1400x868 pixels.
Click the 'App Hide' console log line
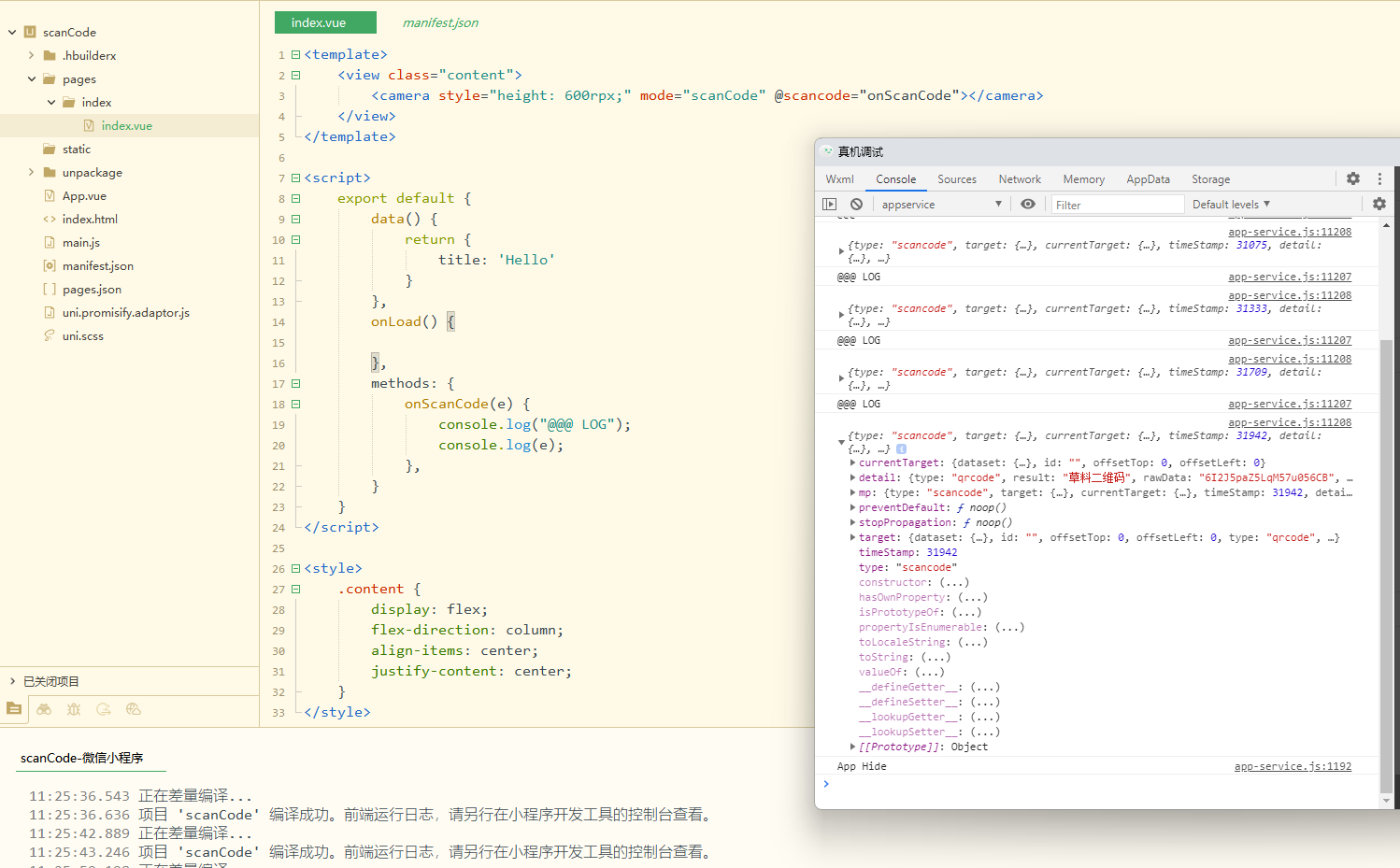862,766
